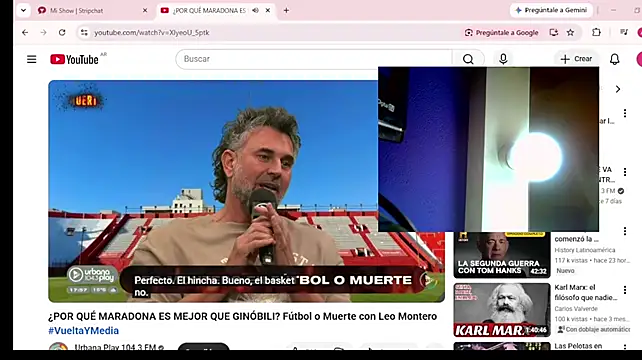Image resolution: width=642 pixels, height=360 pixels.
Task: Click the Crear button
Action: click(576, 59)
